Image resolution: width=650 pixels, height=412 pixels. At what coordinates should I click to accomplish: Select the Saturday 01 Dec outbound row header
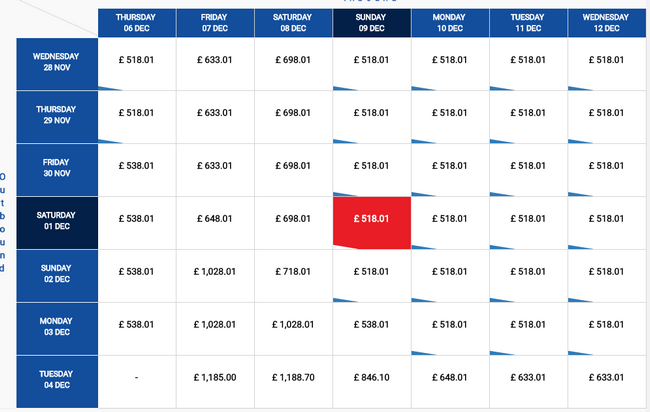point(57,223)
